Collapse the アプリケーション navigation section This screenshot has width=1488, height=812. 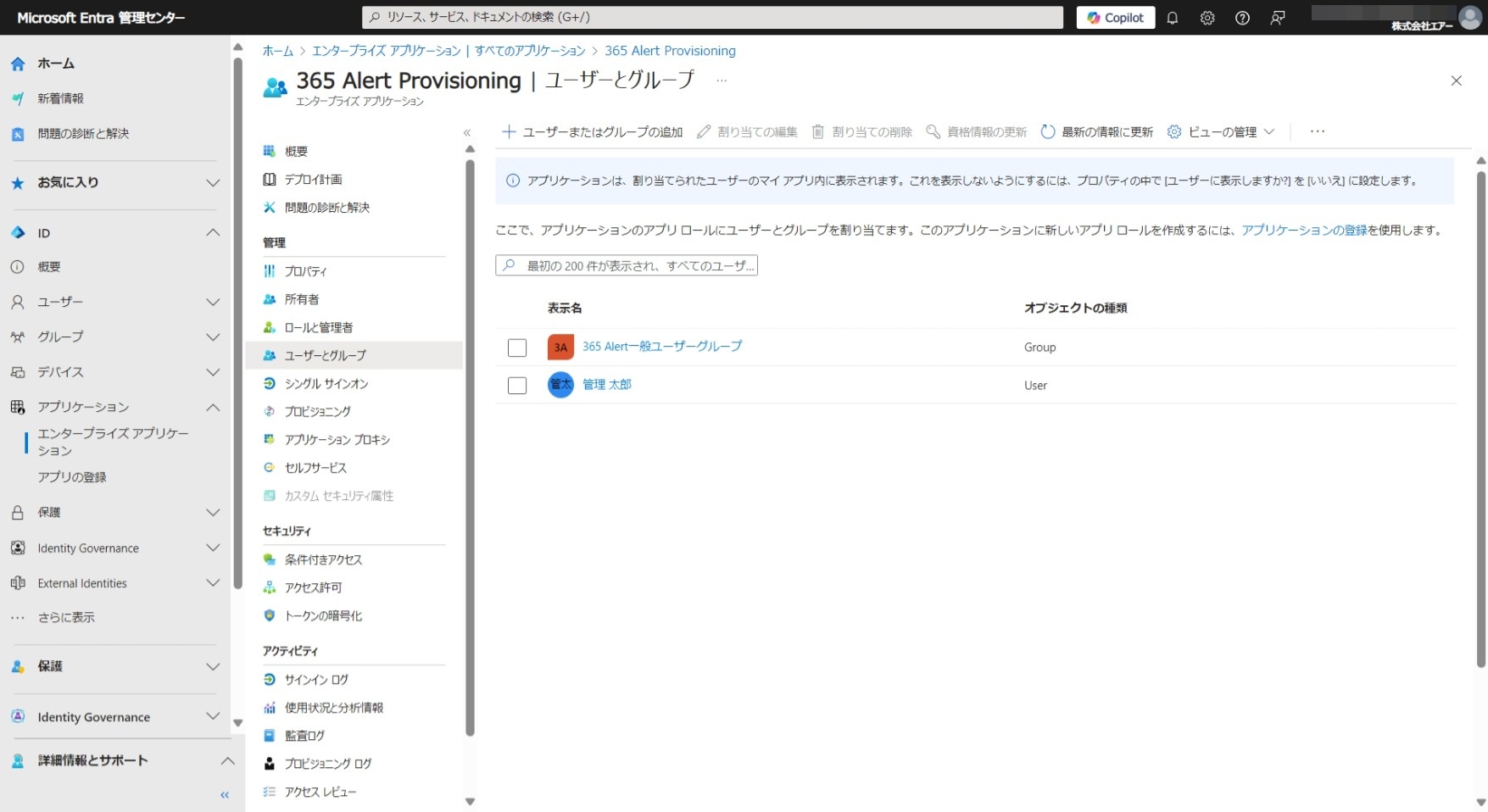[213, 408]
